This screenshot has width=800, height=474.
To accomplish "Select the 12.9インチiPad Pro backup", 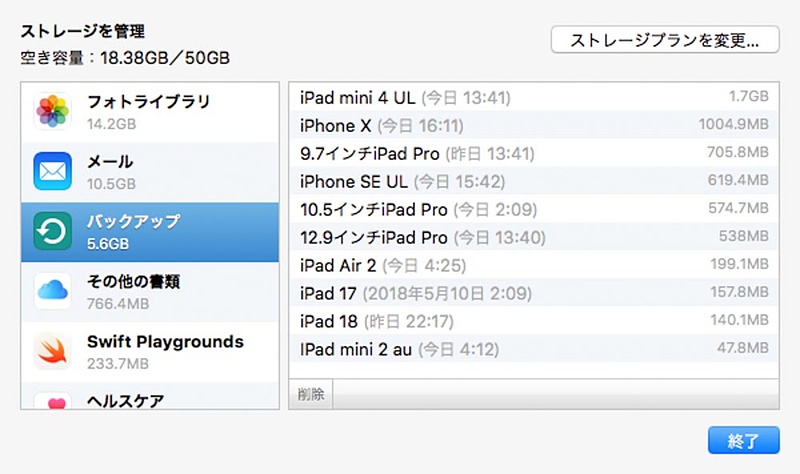I will 534,237.
